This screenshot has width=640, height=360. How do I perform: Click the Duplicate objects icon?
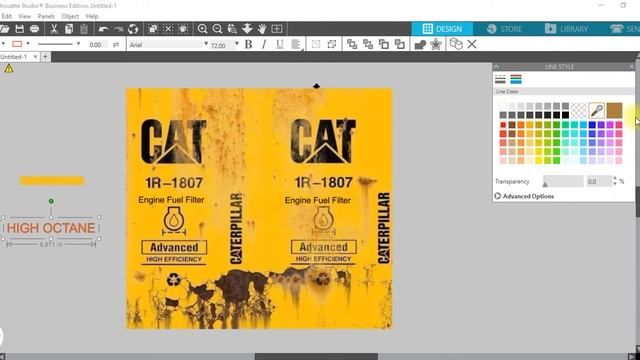(456, 44)
